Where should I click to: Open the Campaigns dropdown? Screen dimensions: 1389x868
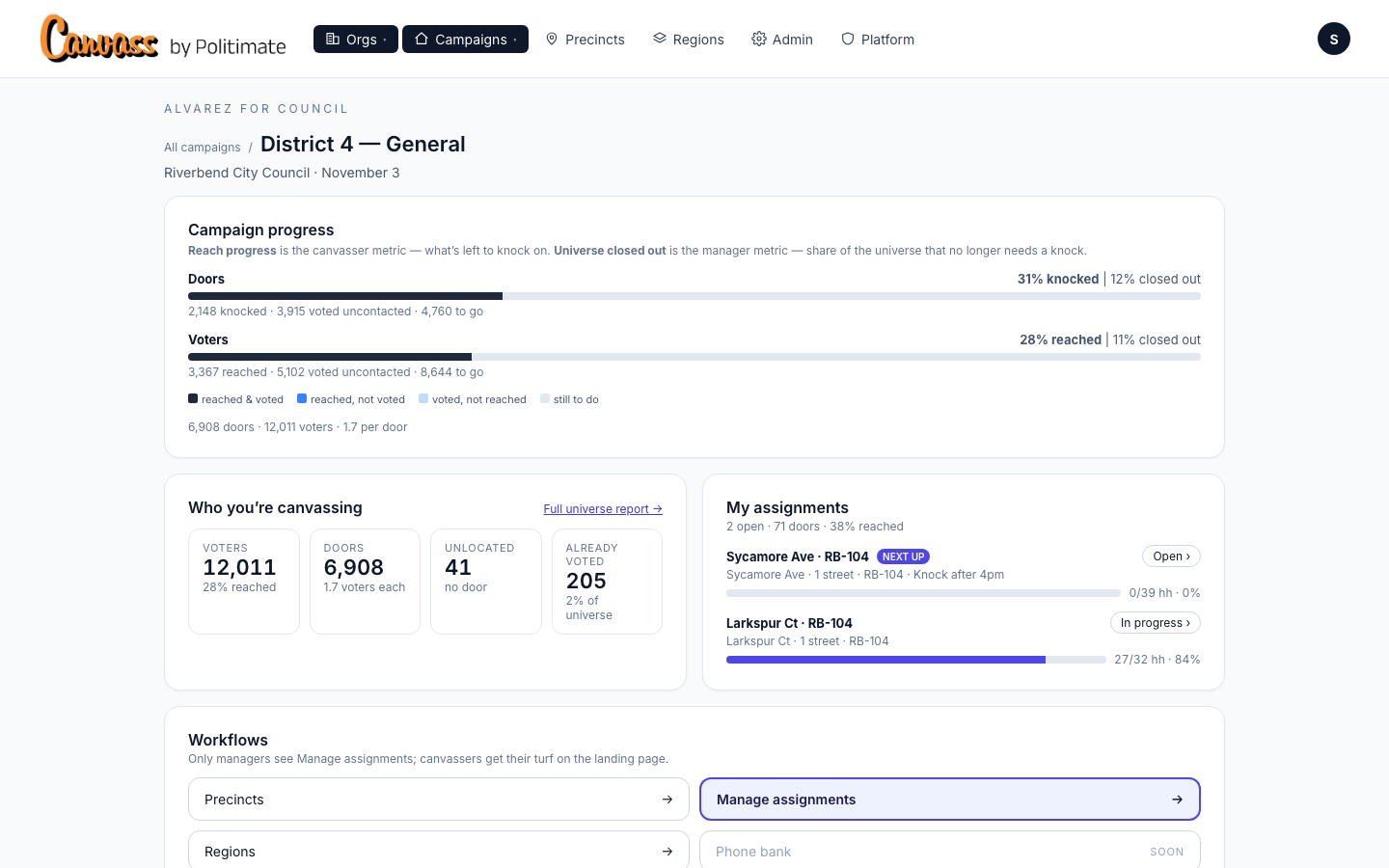tap(465, 40)
